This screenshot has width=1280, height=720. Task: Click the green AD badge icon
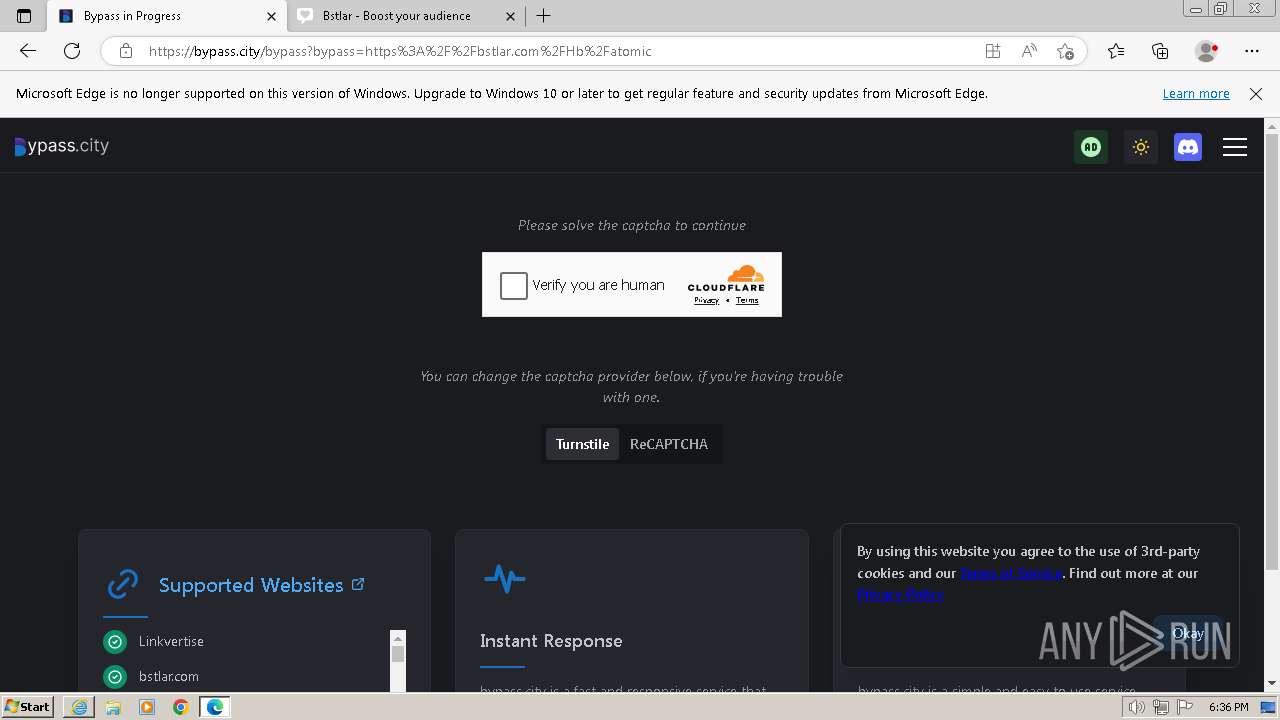point(1091,147)
